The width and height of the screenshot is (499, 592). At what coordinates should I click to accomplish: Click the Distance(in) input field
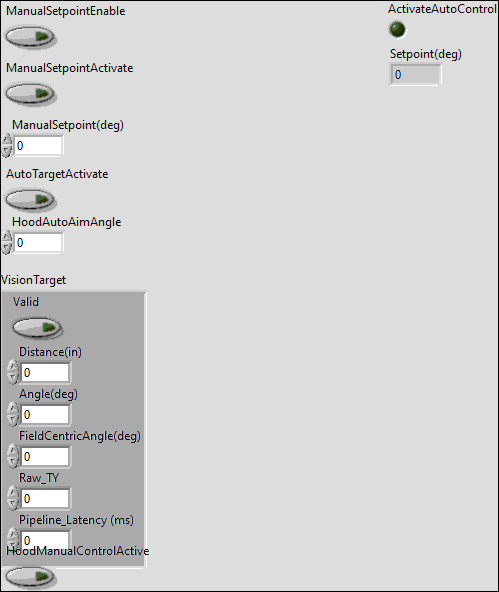click(45, 373)
